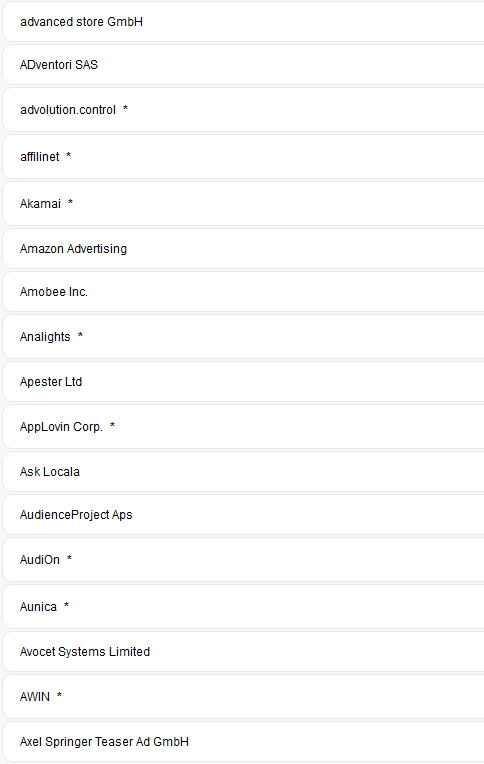Screen dimensions: 484x764
Task: Expand the AppLovin Corp. row
Action: point(244,427)
